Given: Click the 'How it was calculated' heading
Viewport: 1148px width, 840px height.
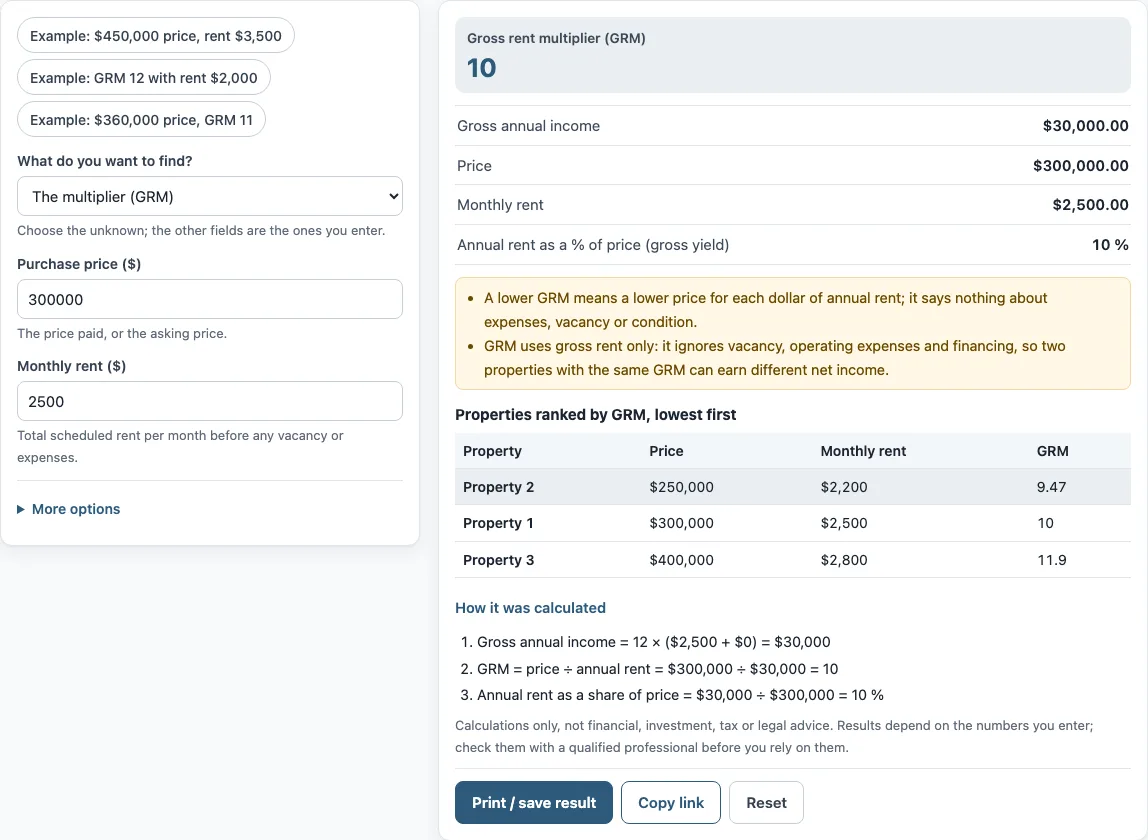Looking at the screenshot, I should coord(530,608).
